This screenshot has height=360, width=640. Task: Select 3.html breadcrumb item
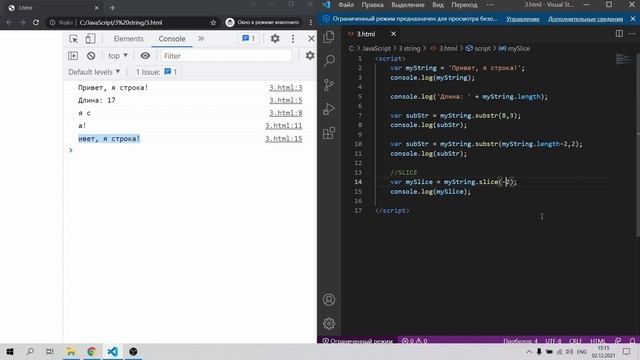coord(444,49)
